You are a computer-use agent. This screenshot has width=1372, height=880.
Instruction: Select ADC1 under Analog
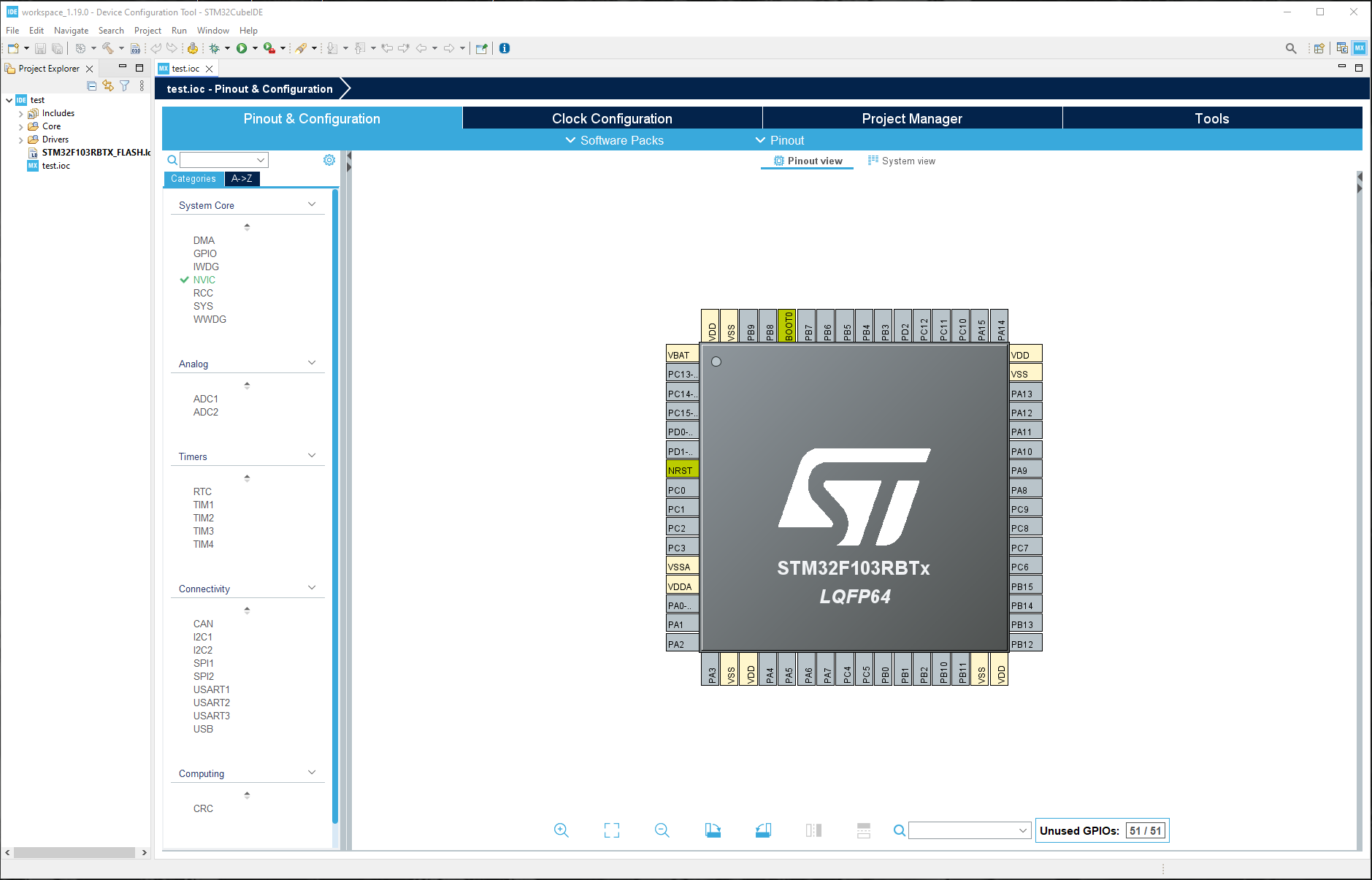(206, 399)
